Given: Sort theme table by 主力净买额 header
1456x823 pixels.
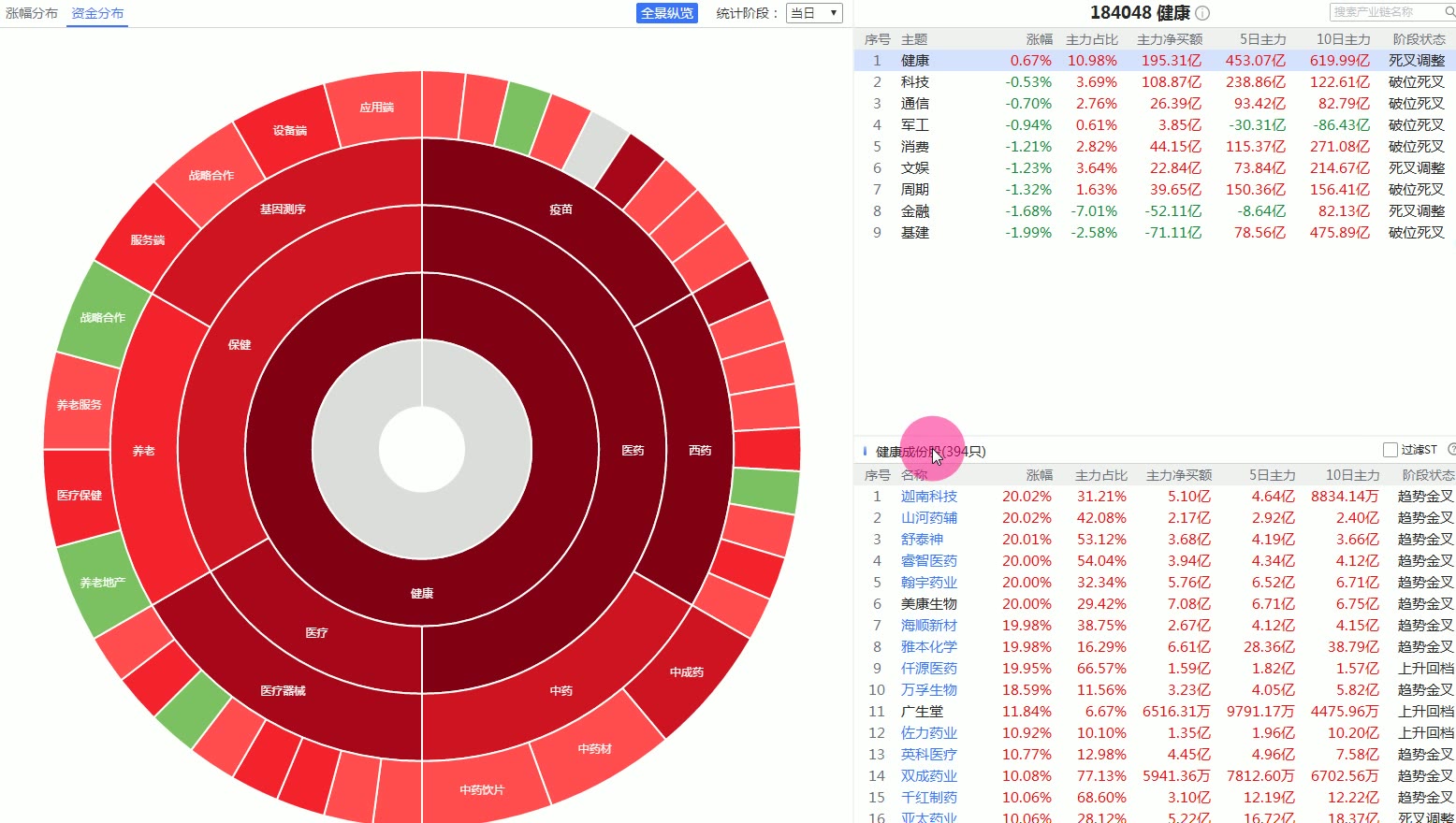Looking at the screenshot, I should tap(1169, 39).
